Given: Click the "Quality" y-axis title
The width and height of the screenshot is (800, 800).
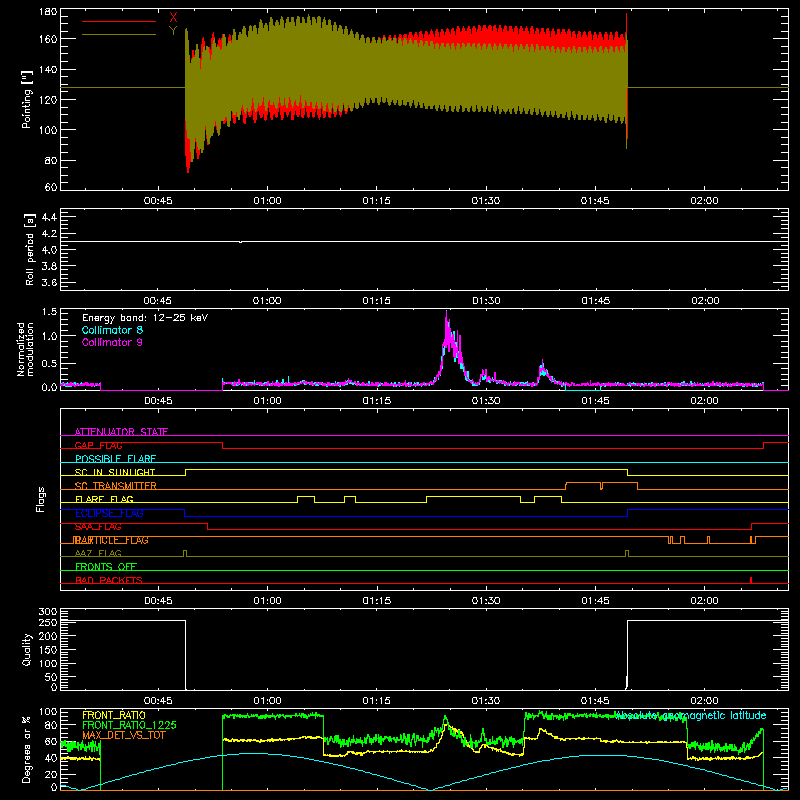Looking at the screenshot, I should [27, 649].
